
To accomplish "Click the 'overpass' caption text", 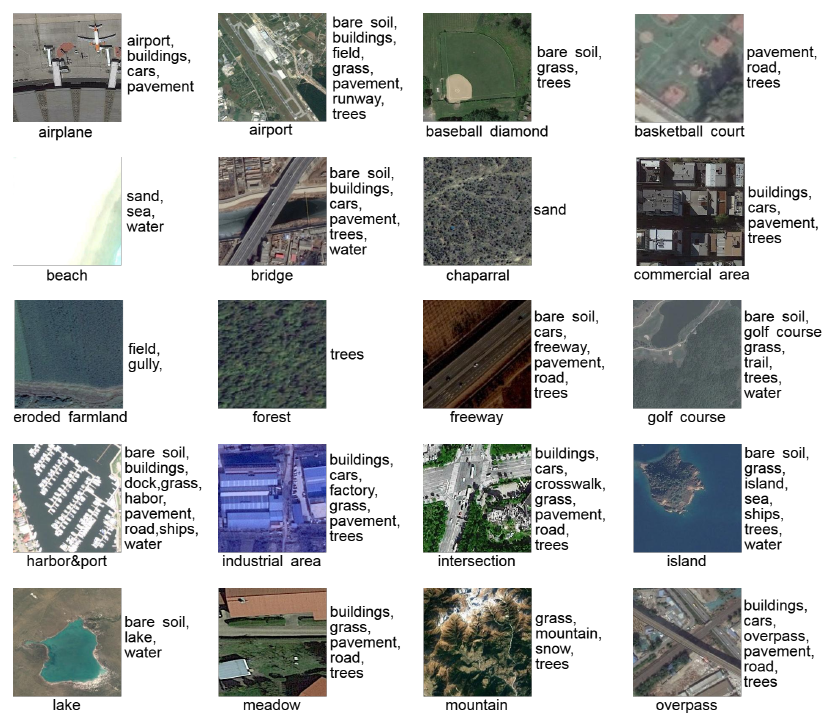I will click(685, 705).
